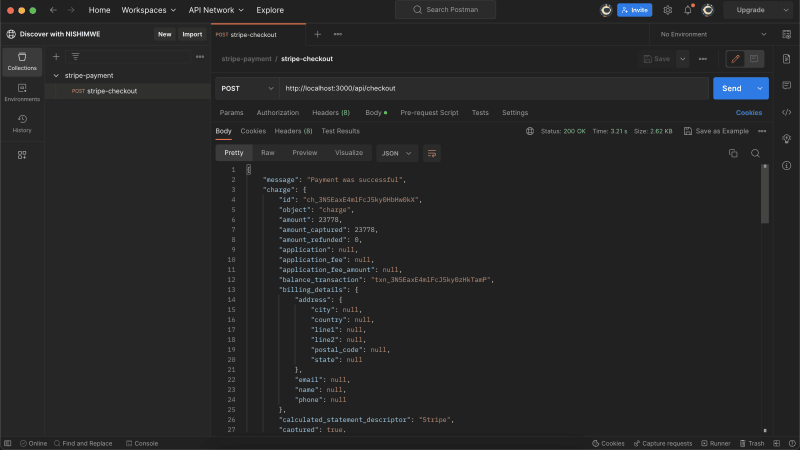Click the filter collections icon
Image resolution: width=800 pixels, height=450 pixels.
tap(76, 57)
